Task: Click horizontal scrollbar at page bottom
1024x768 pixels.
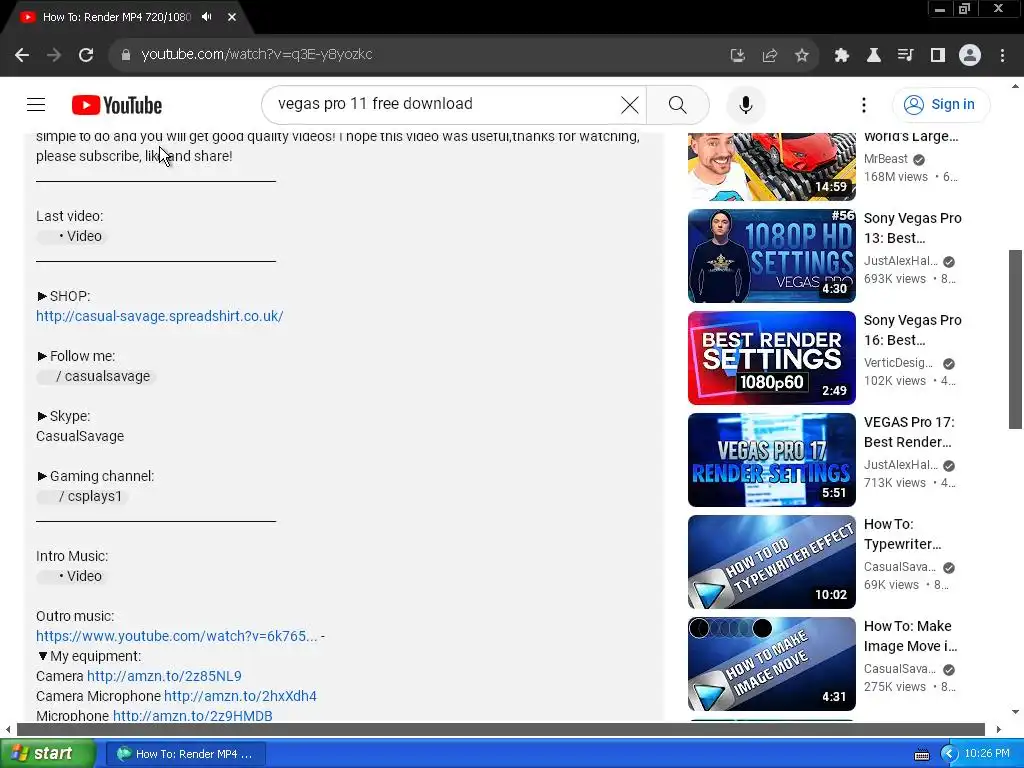Action: click(x=500, y=729)
